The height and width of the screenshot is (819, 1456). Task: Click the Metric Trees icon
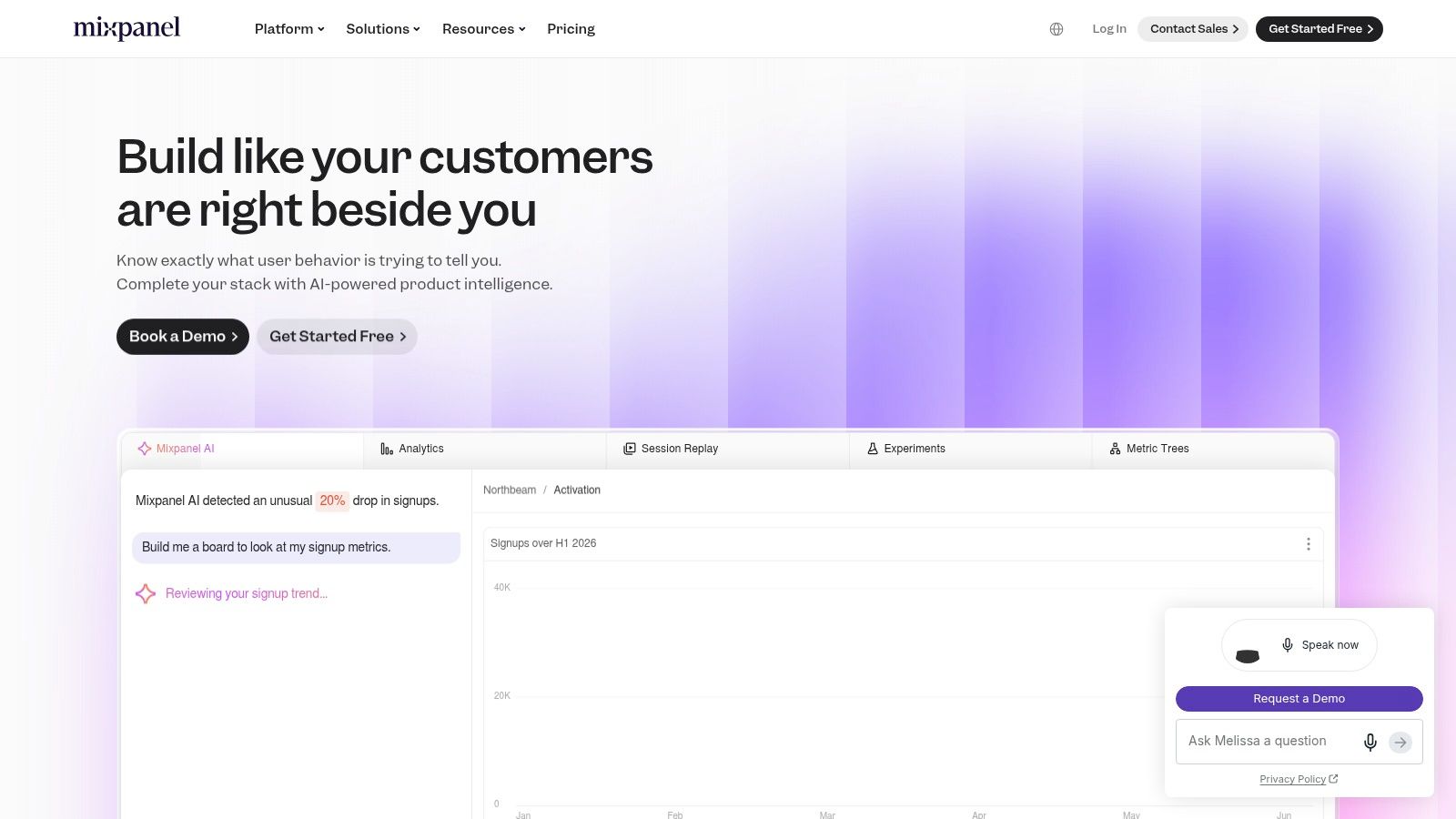1116,449
